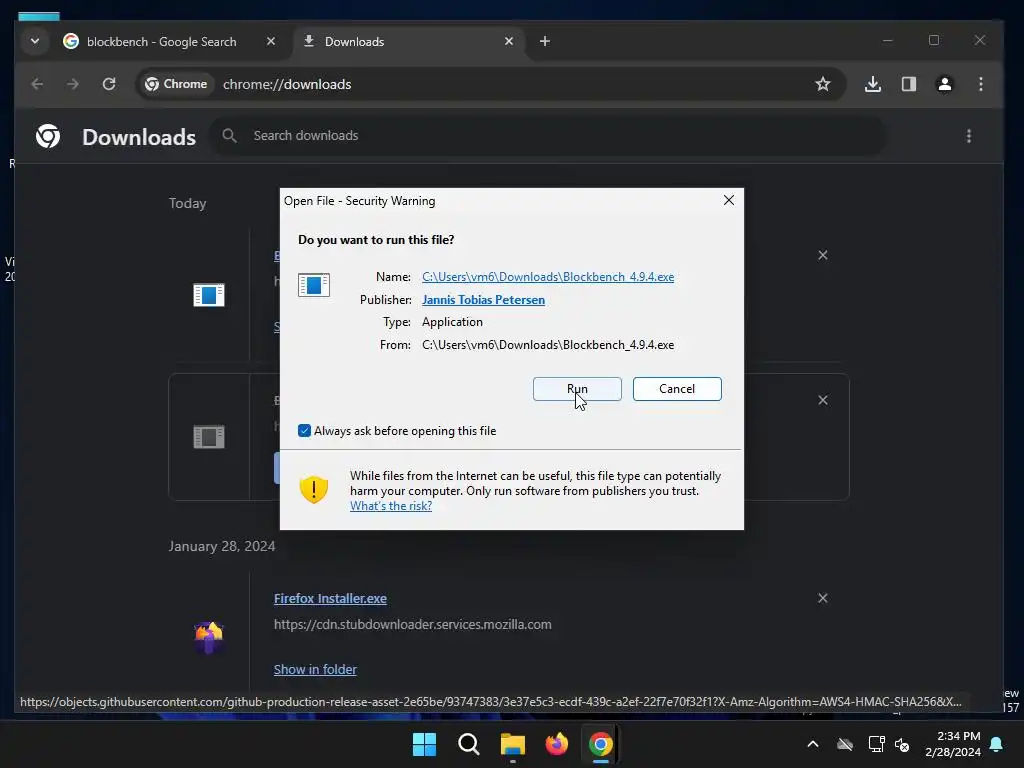Click the Firefox Installer file icon
The width and height of the screenshot is (1024, 768).
[209, 637]
